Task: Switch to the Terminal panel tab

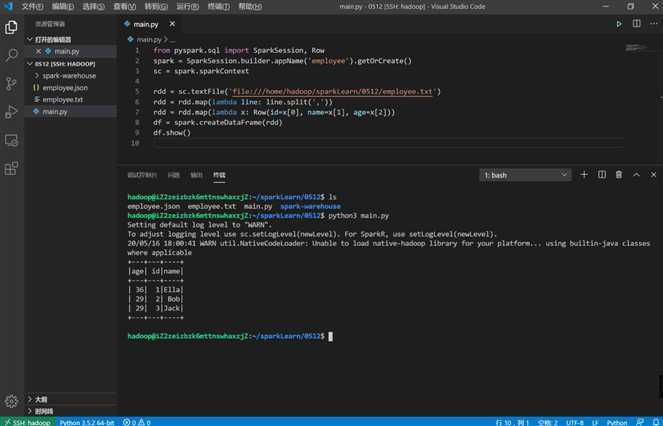Action: point(219,175)
